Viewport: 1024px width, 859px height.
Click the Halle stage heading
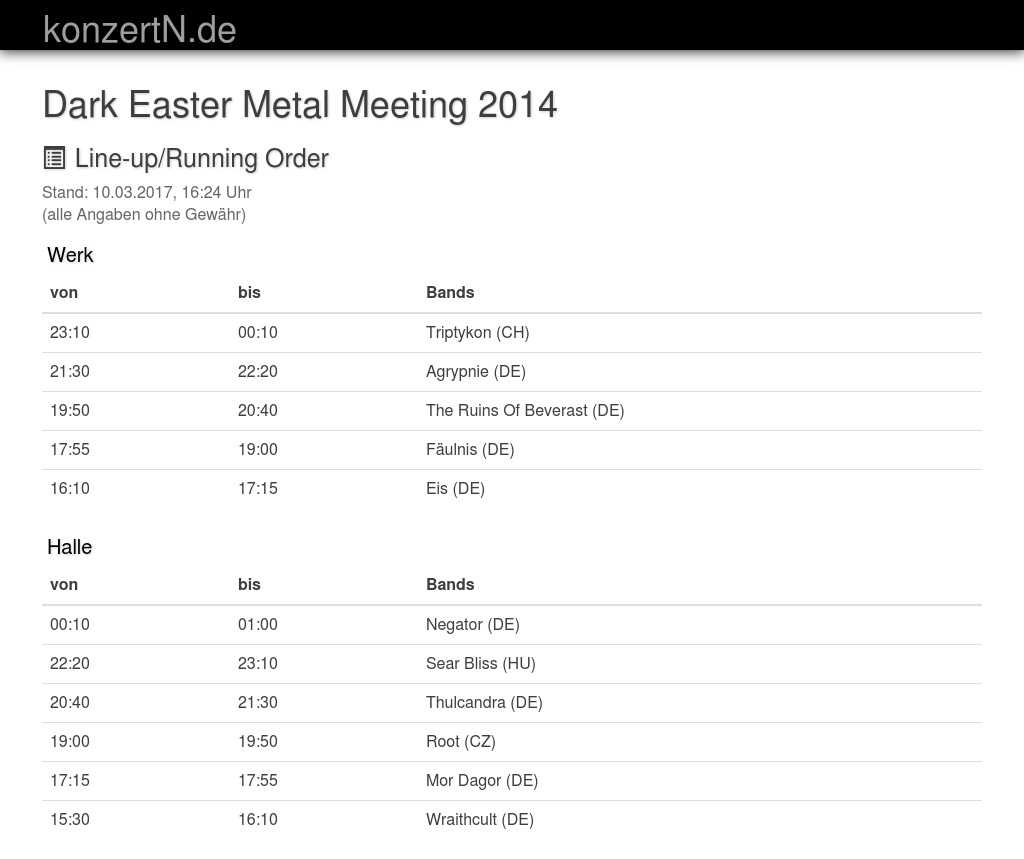pos(69,547)
